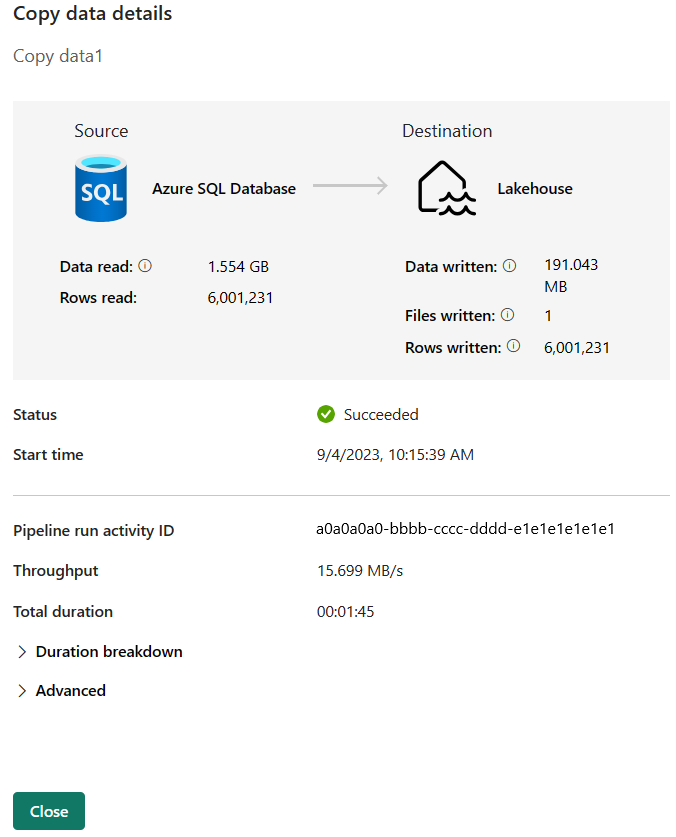
Task: Click the Files written value 1
Action: (x=548, y=315)
